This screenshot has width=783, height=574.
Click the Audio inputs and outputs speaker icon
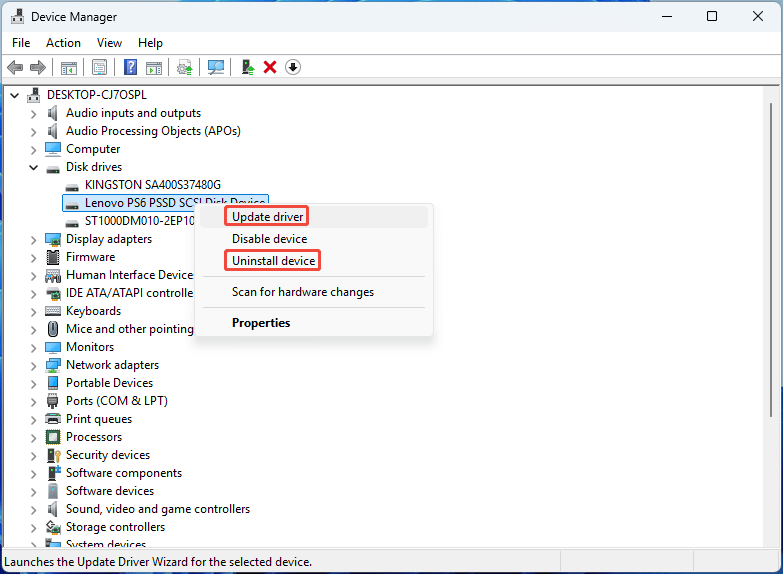52,113
